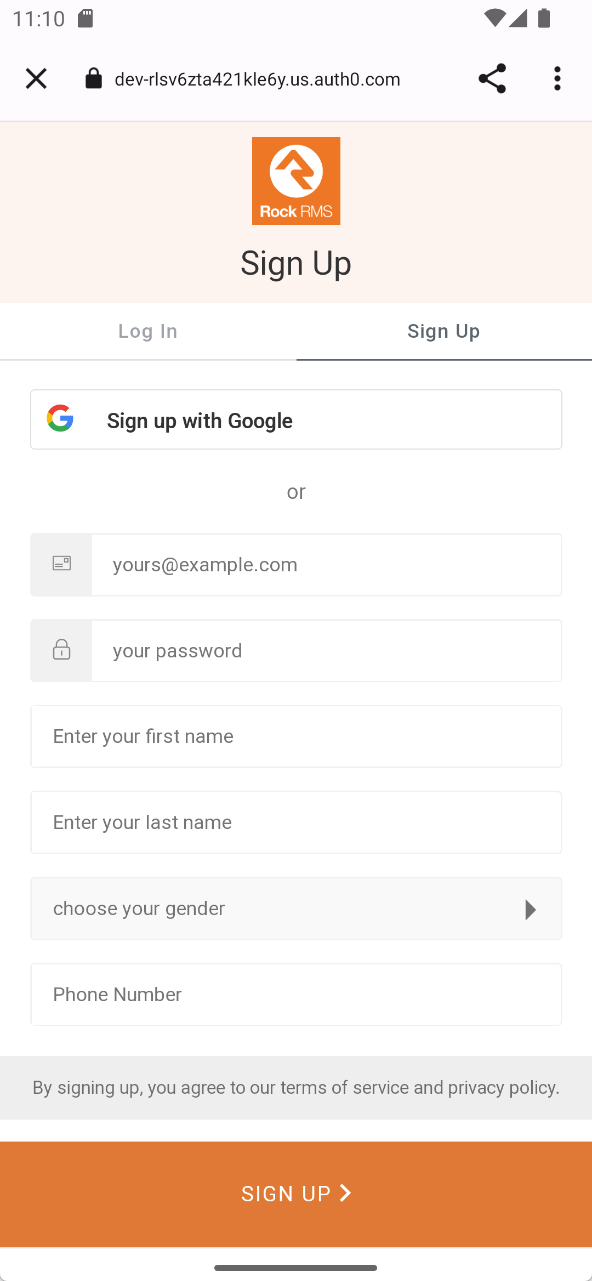Click the chevron arrow on Sign Up button

(345, 1192)
